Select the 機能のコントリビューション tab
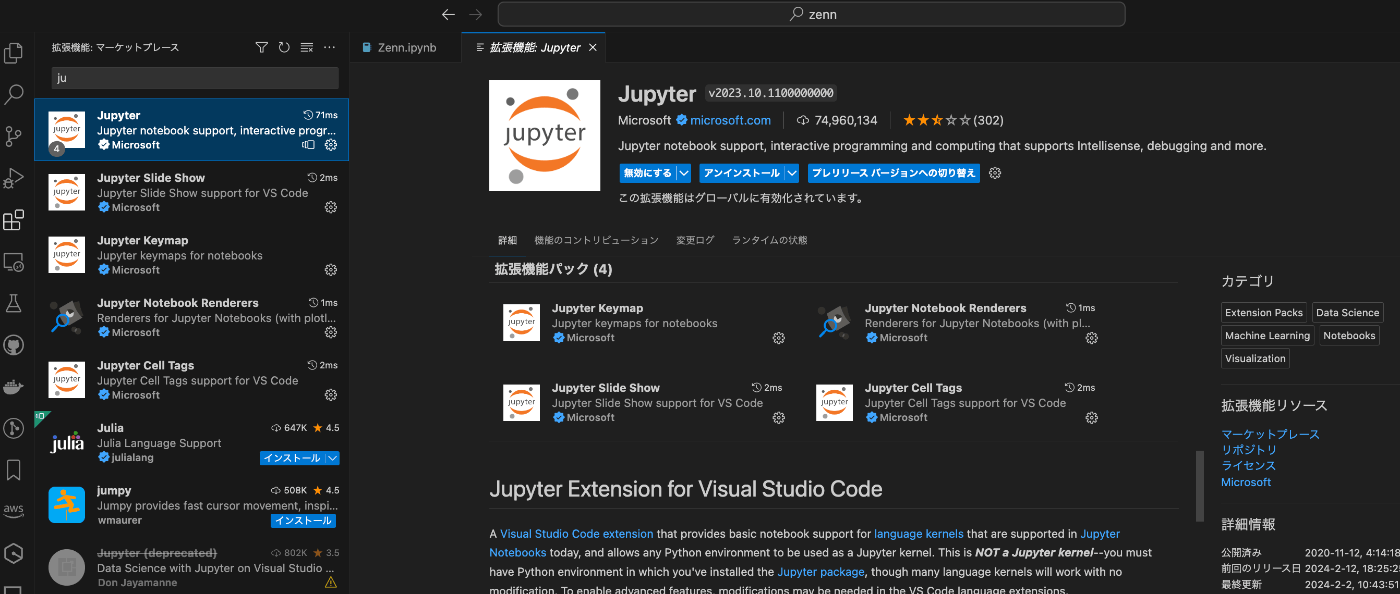 pos(597,240)
